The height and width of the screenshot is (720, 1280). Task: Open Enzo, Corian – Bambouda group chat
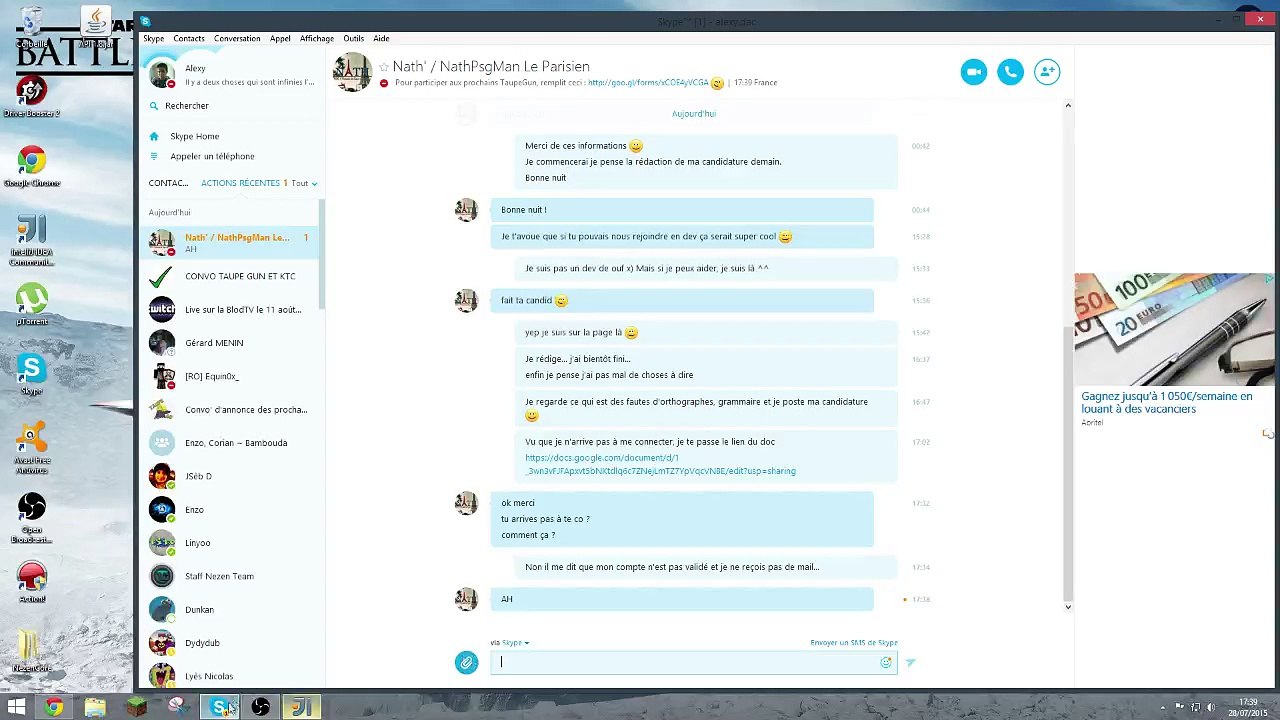[232, 443]
